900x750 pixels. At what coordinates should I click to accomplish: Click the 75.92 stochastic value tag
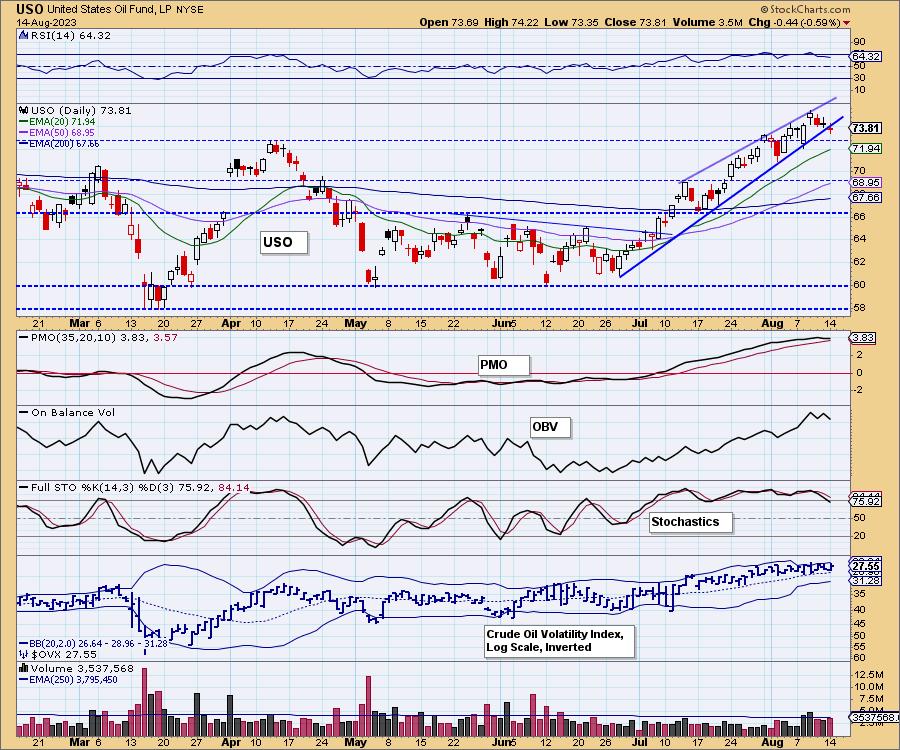coord(866,502)
